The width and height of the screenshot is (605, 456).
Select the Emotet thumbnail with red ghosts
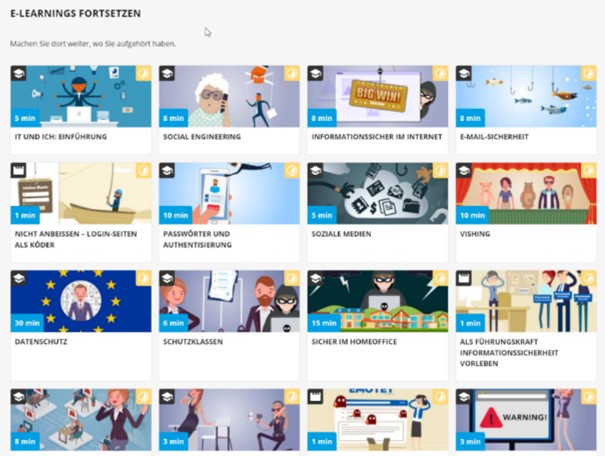[x=378, y=420]
